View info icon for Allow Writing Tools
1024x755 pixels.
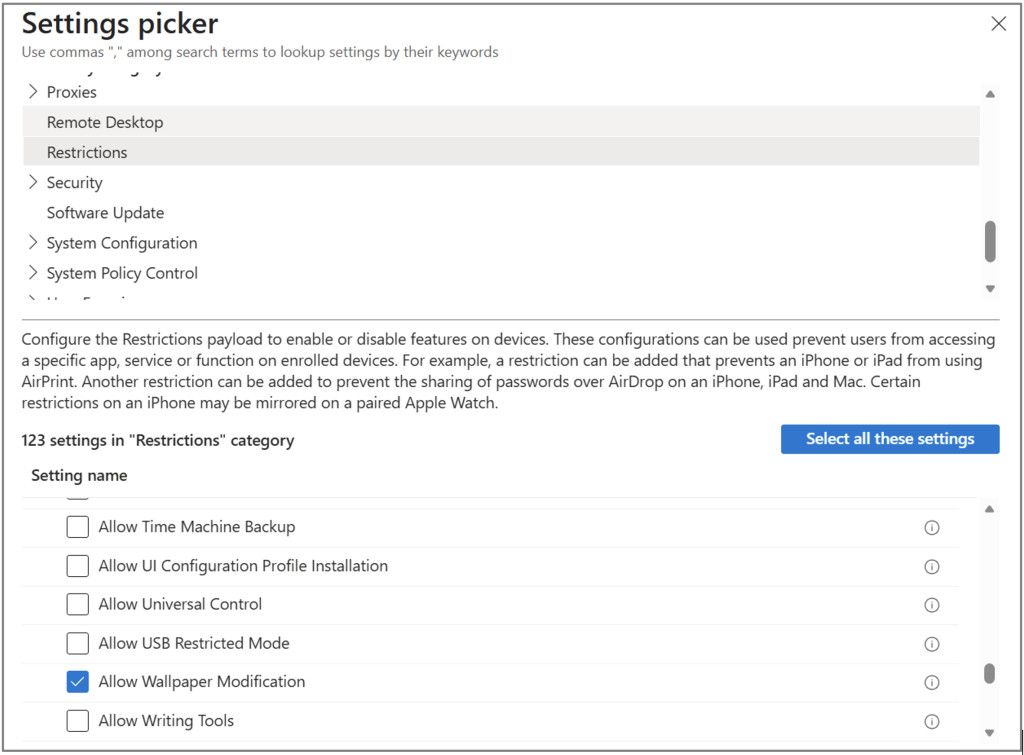(931, 721)
